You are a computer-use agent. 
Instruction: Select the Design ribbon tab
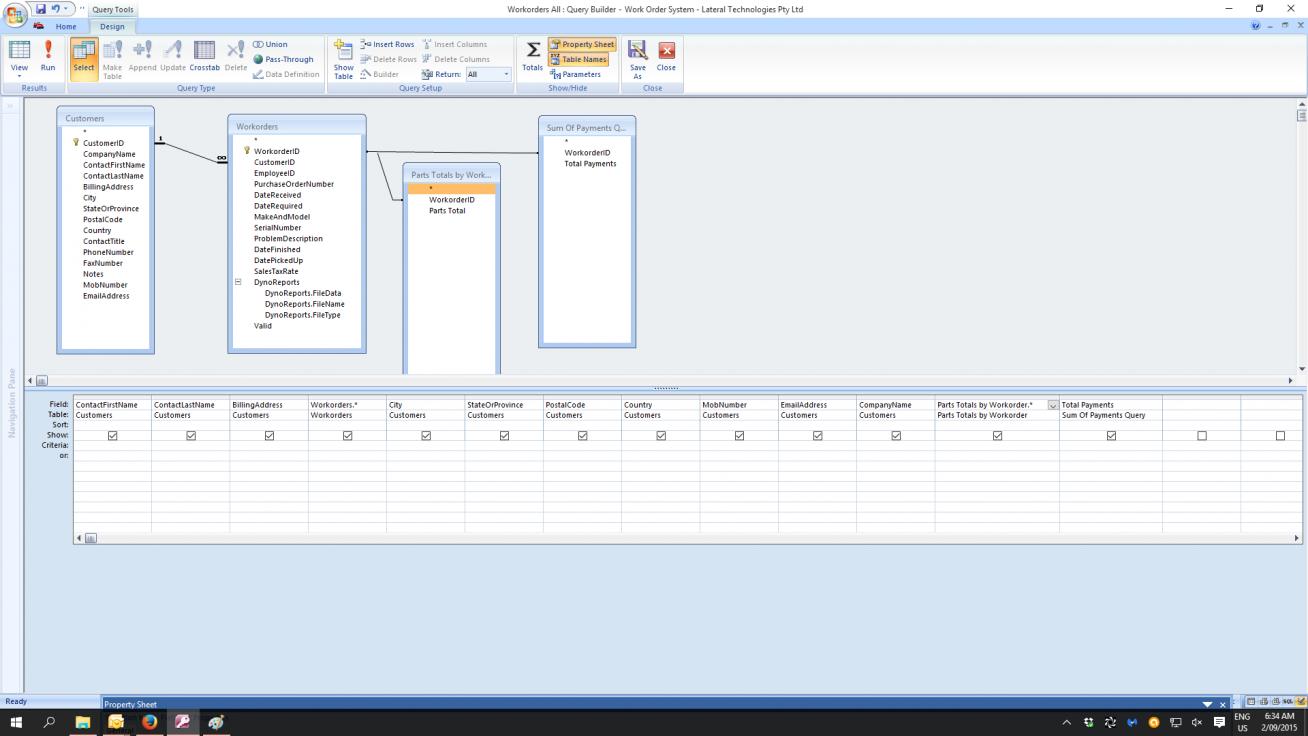[x=112, y=27]
